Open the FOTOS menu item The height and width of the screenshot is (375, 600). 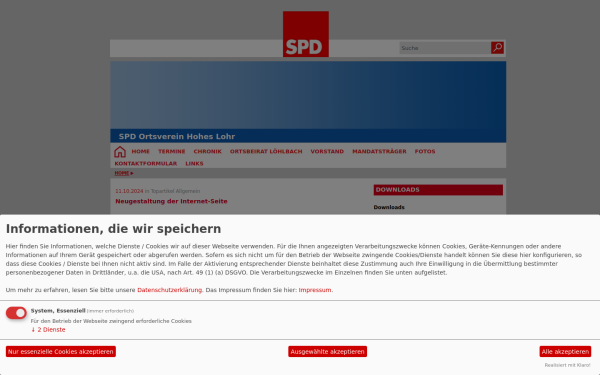pos(425,152)
